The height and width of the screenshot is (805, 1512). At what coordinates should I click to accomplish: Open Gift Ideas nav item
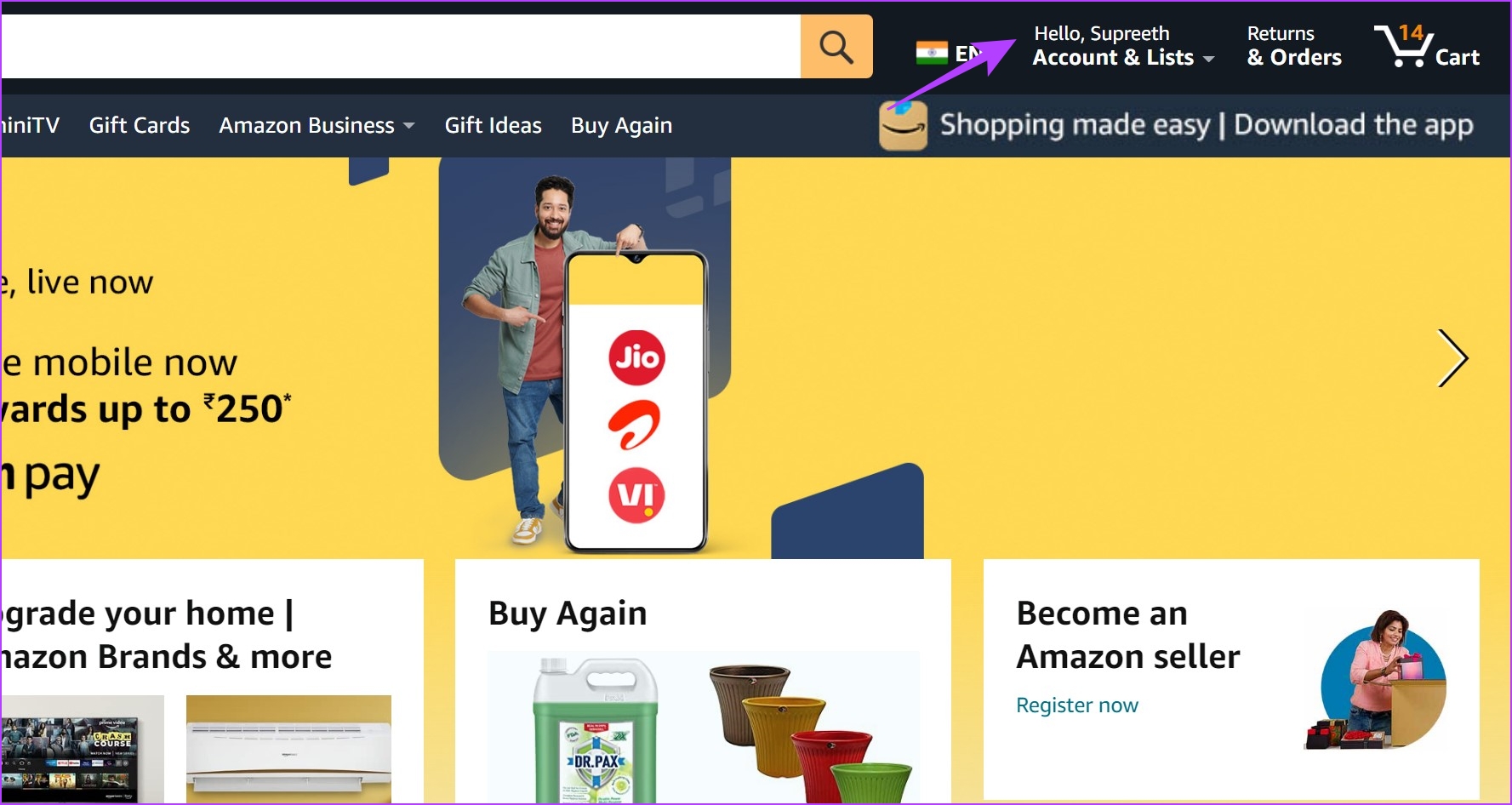click(493, 125)
